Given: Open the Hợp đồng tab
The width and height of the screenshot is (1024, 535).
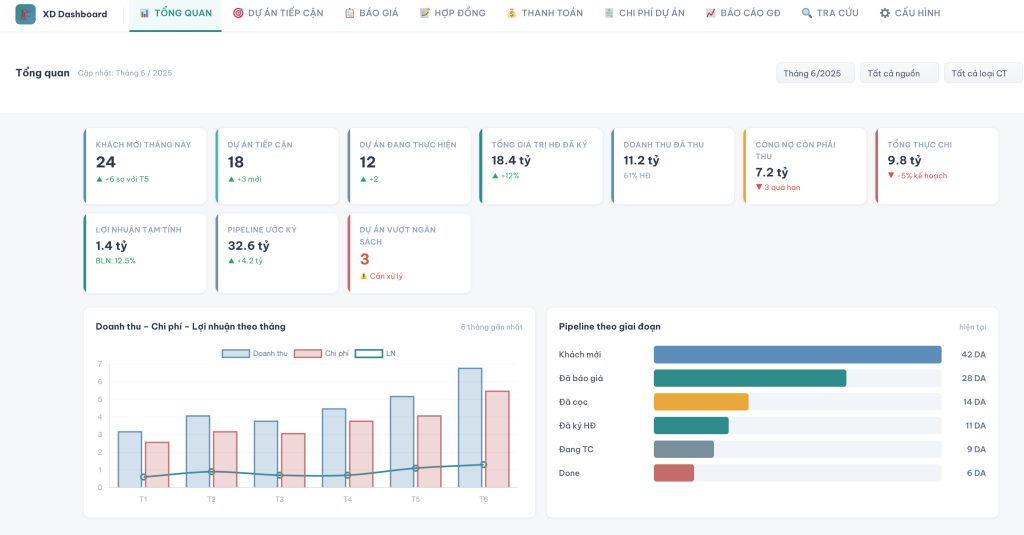Looking at the screenshot, I should [x=453, y=15].
